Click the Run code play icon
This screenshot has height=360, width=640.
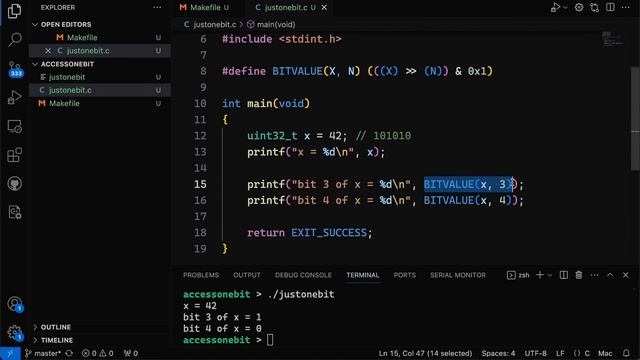(555, 7)
